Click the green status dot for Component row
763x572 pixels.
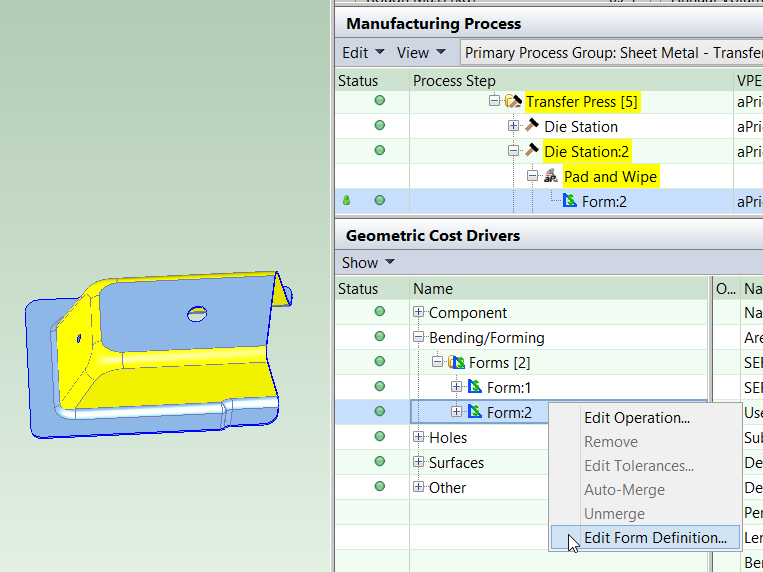tap(379, 312)
